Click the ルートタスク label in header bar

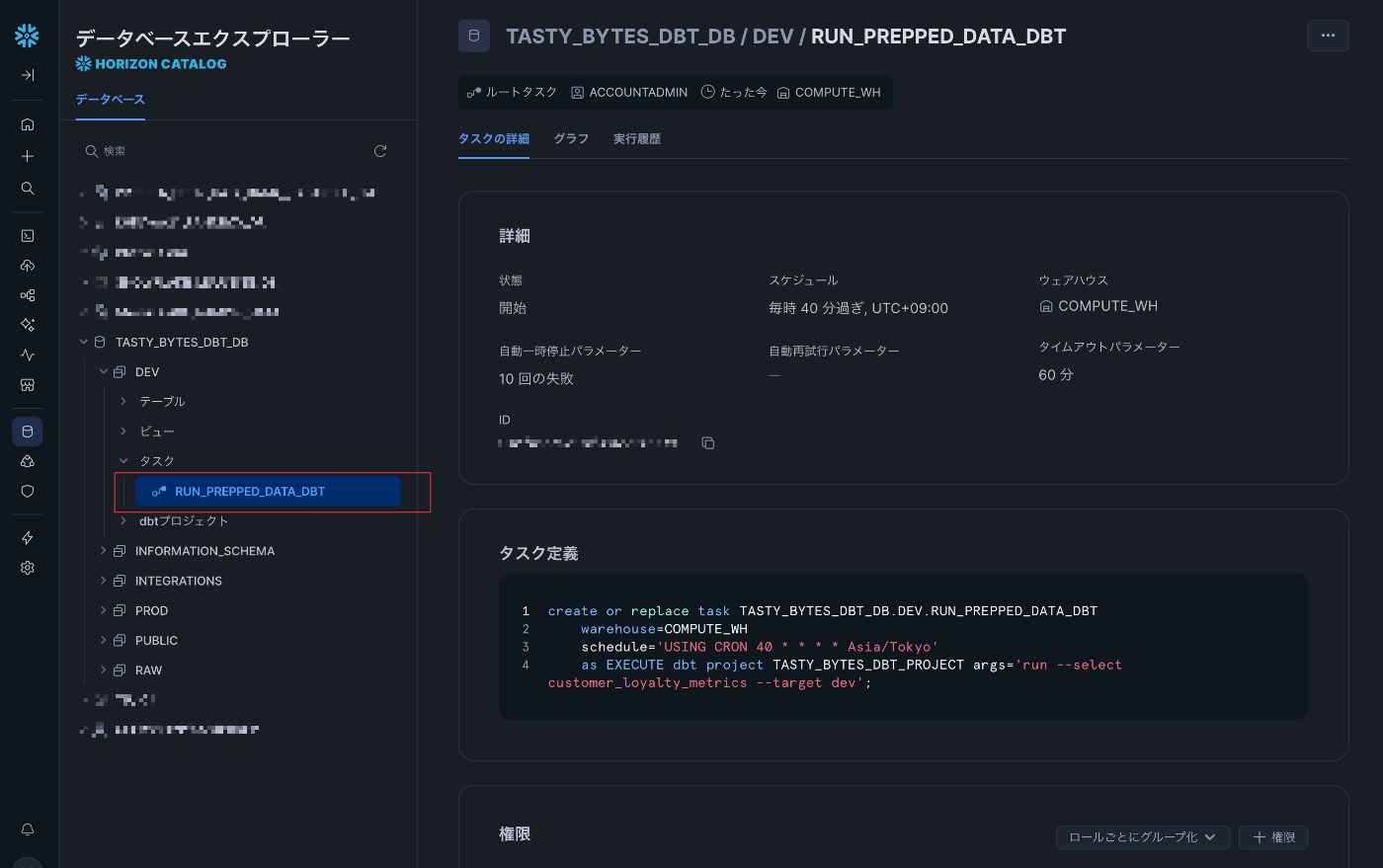pos(513,93)
